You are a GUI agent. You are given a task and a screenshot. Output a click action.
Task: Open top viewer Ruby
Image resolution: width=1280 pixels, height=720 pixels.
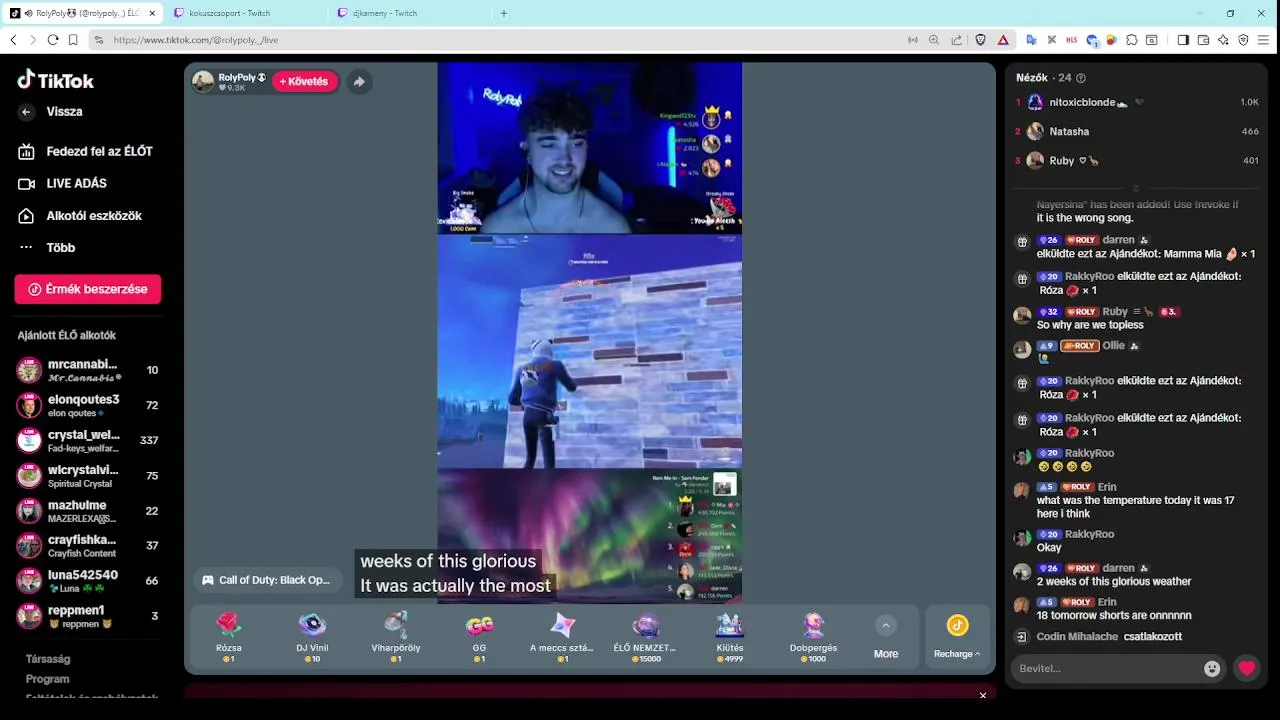[x=1137, y=160]
